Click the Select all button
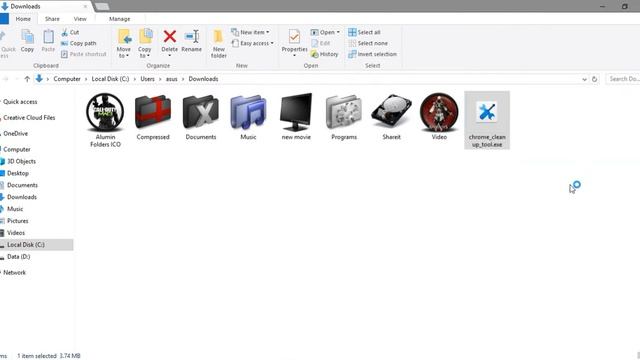Screen dimensions: 640x360 click(x=364, y=32)
